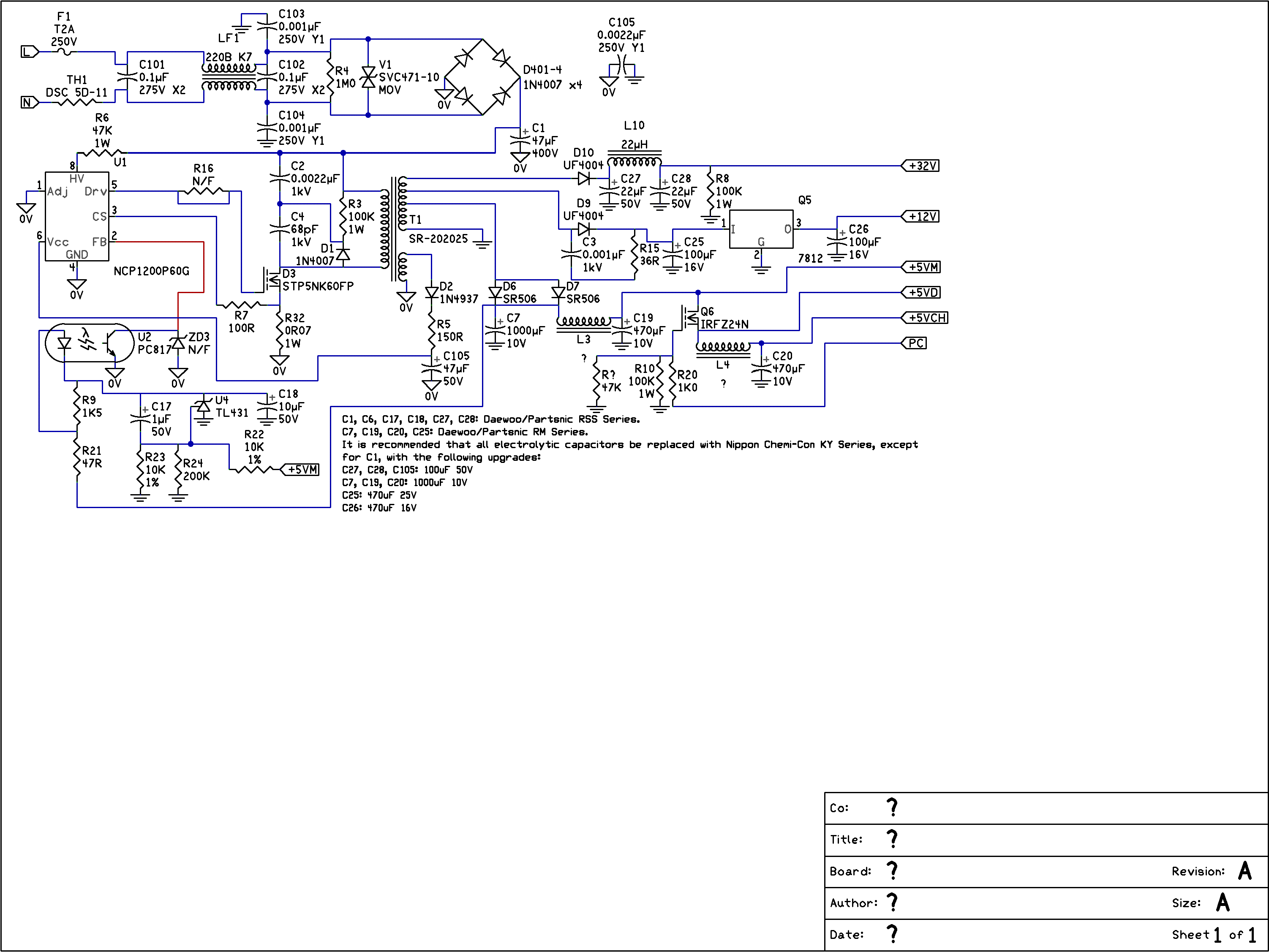This screenshot has height=952, width=1269.
Task: Select the +5VCH output port label
Action: (925, 318)
